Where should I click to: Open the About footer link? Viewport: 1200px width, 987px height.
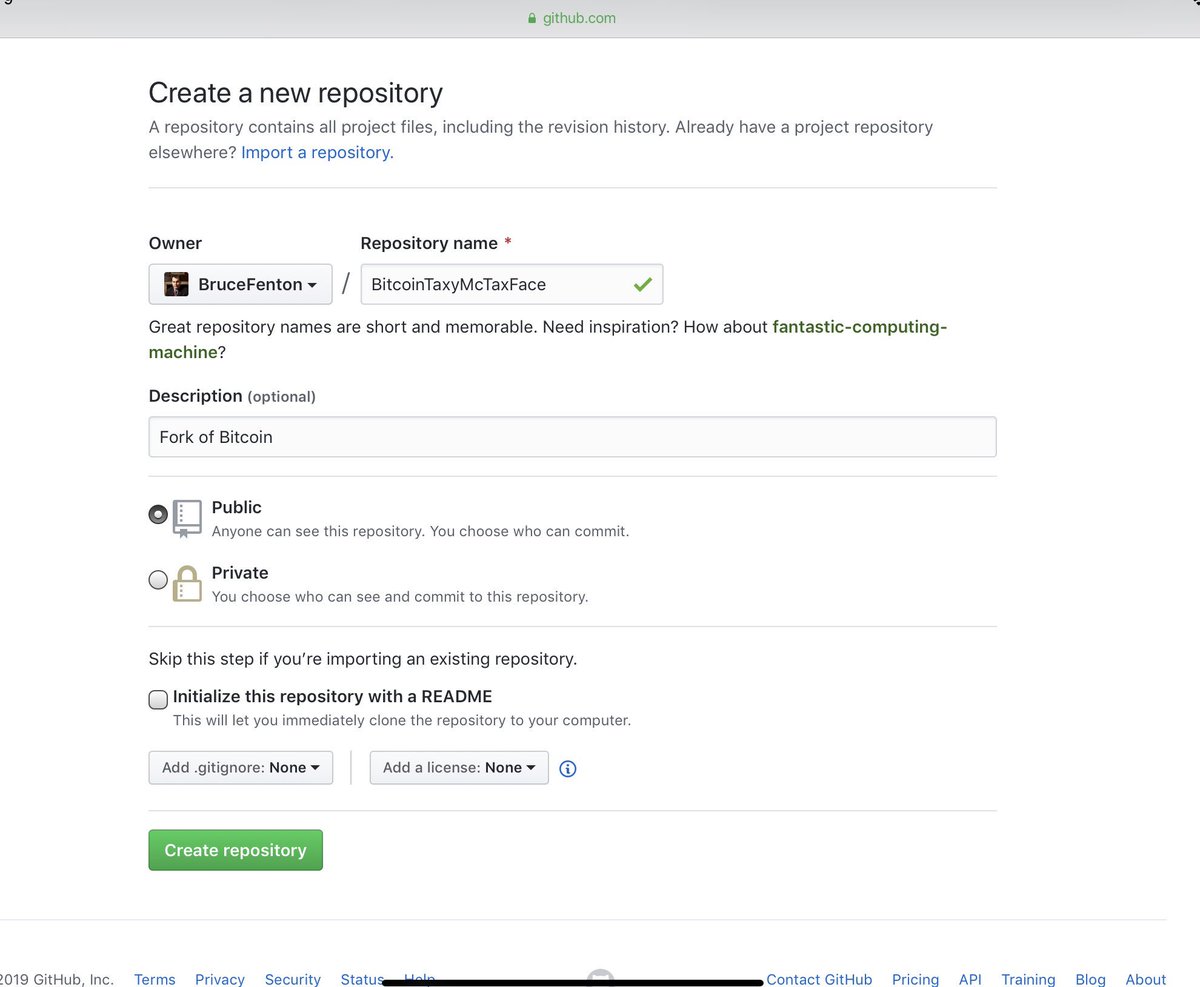[x=1146, y=979]
